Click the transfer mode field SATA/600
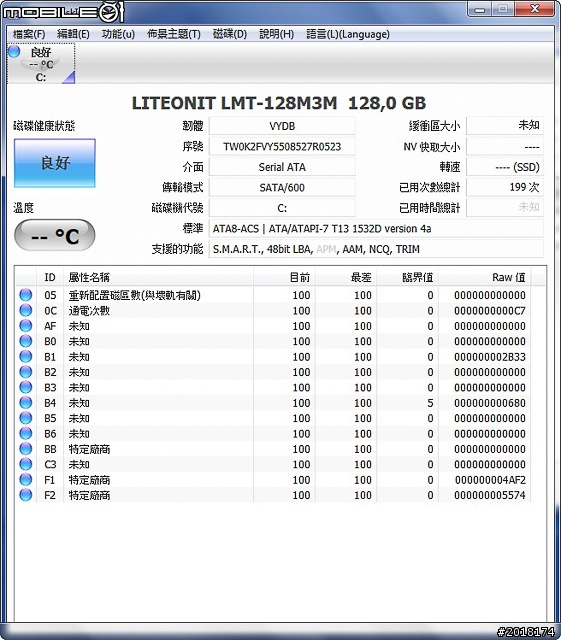The width and height of the screenshot is (561, 640). pyautogui.click(x=282, y=187)
